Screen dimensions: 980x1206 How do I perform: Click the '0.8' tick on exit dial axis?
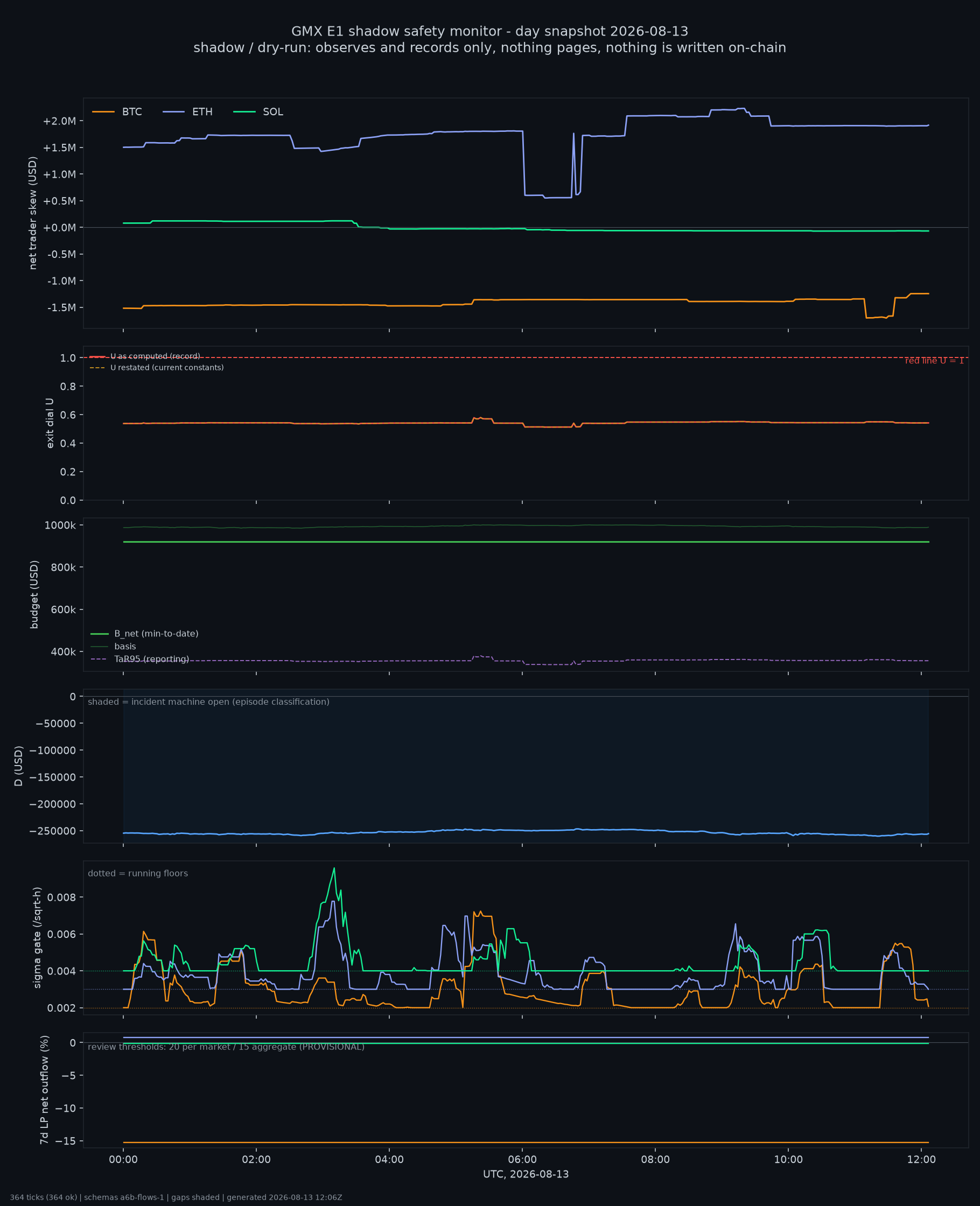point(68,386)
